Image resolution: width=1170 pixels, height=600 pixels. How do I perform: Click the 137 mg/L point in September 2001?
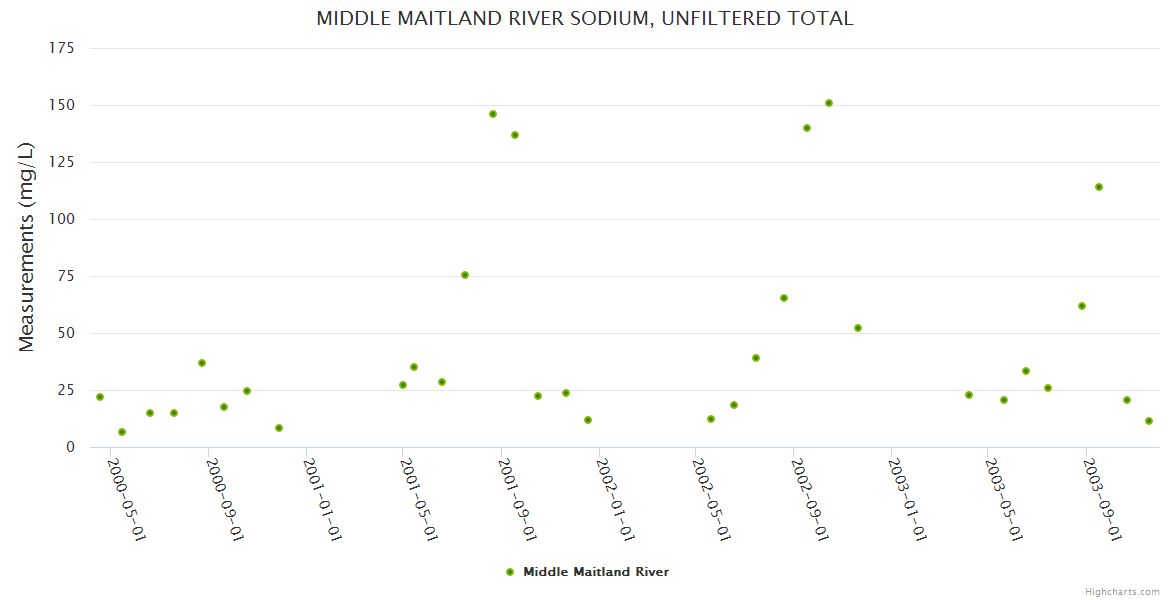tap(515, 135)
